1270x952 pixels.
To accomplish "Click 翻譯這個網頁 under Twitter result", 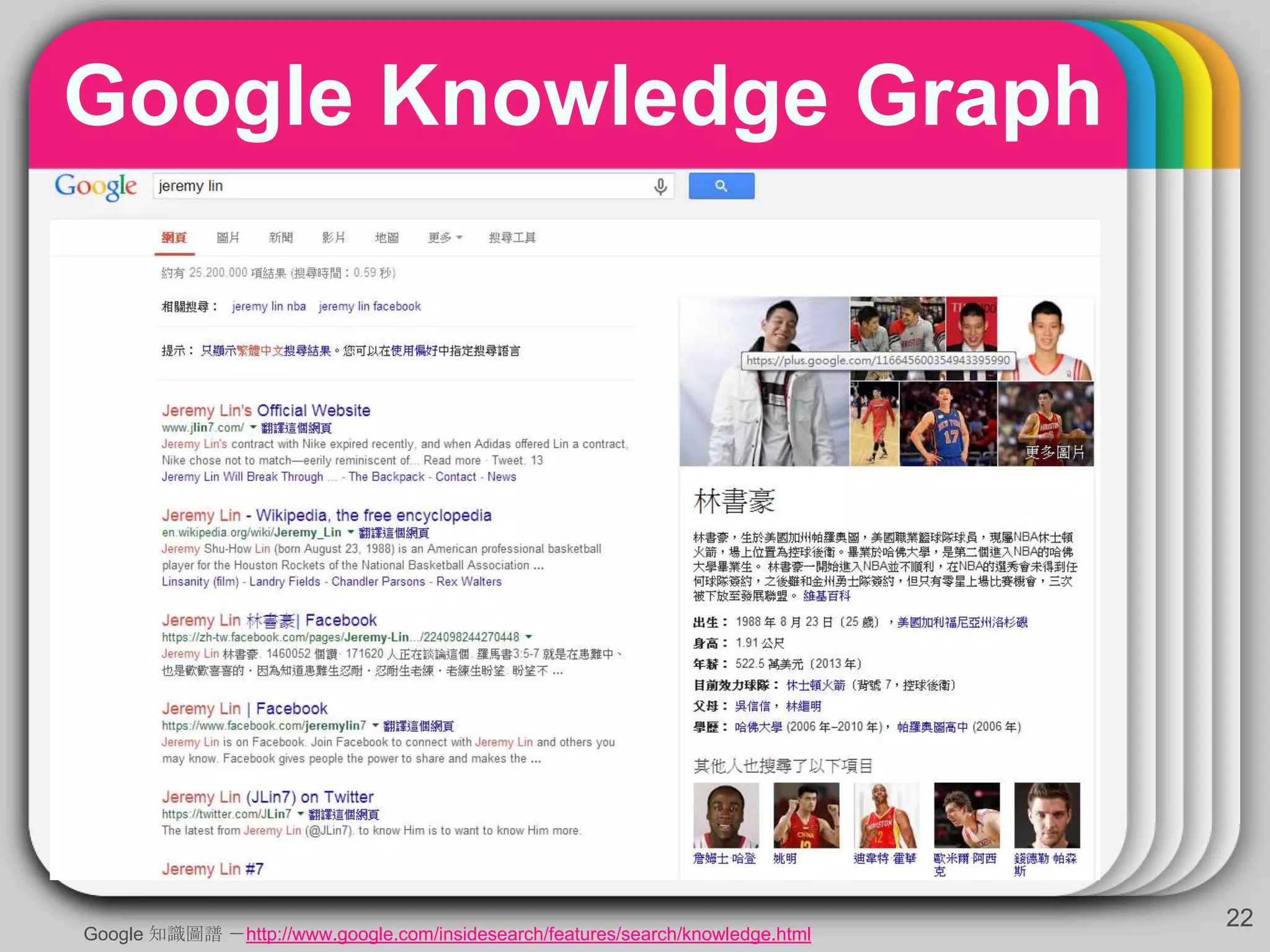I will coord(344,814).
